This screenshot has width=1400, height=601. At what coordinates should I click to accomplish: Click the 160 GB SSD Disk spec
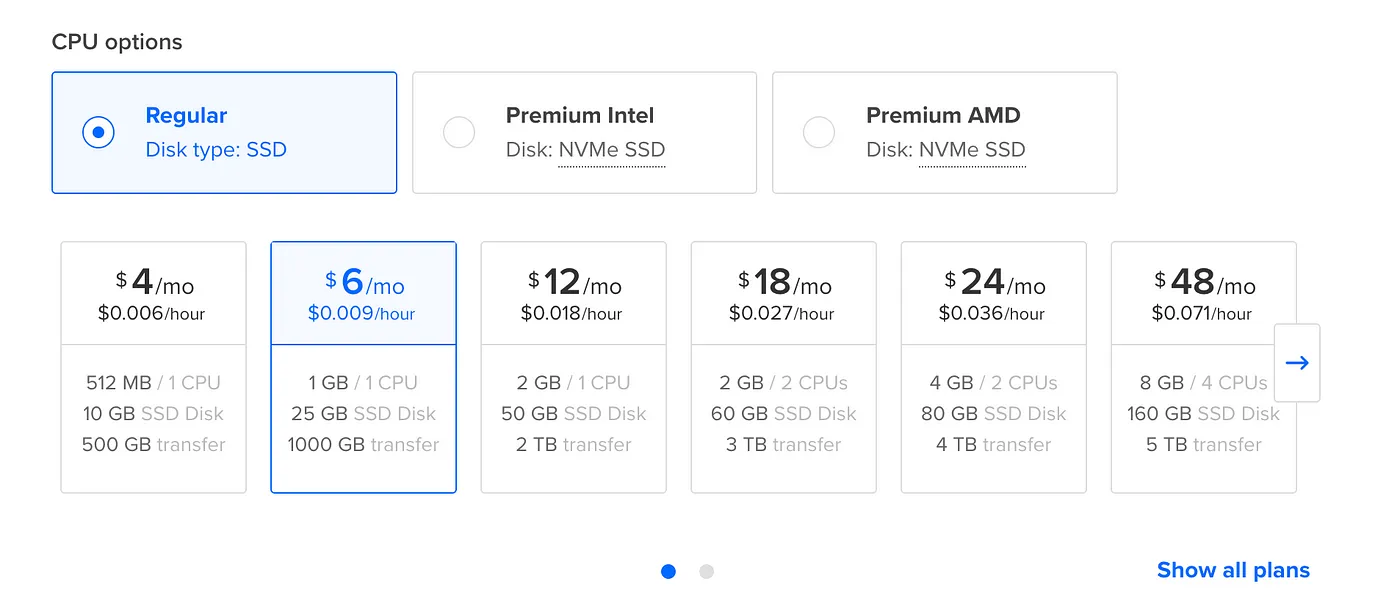[x=1203, y=414]
